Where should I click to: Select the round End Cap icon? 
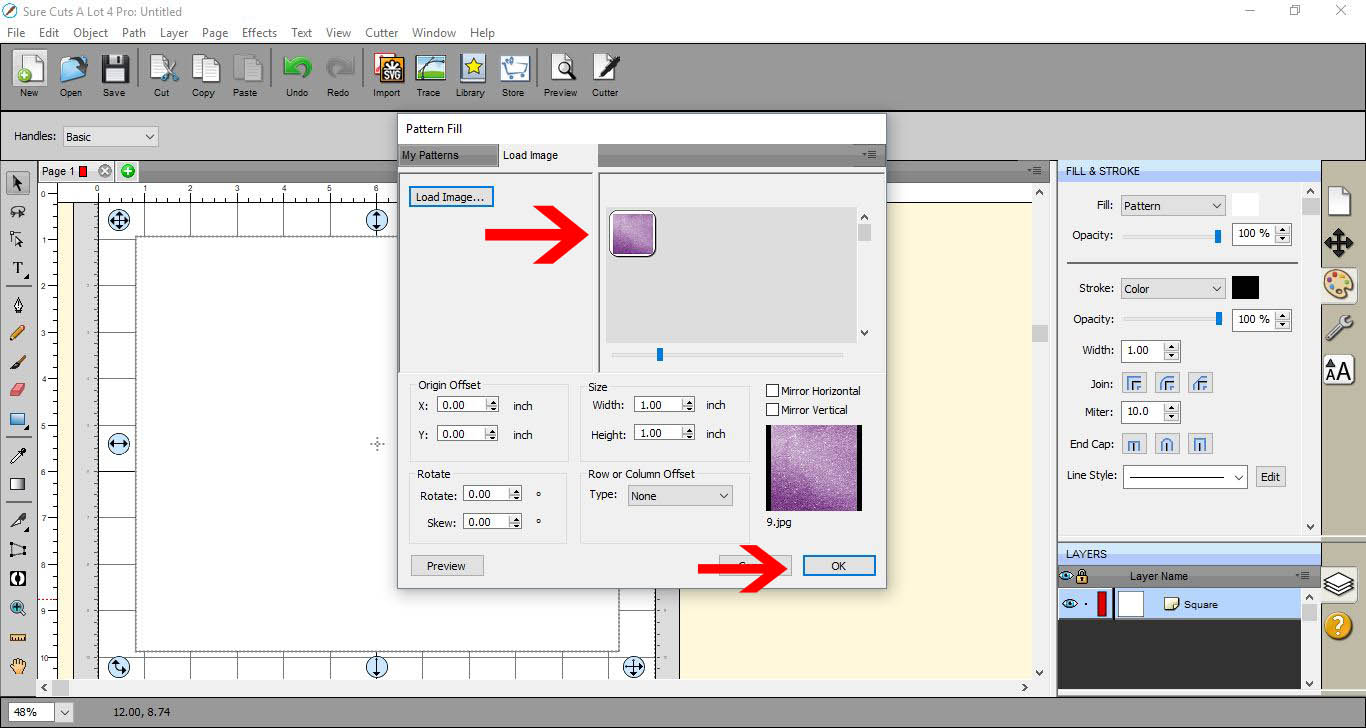tap(1168, 444)
